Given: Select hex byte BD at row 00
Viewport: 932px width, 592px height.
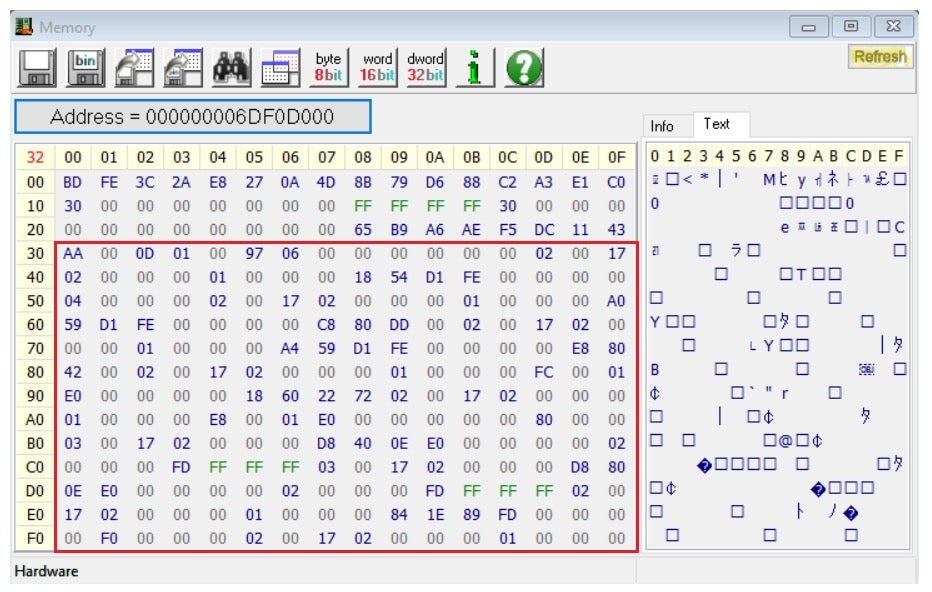Looking at the screenshot, I should (x=73, y=182).
